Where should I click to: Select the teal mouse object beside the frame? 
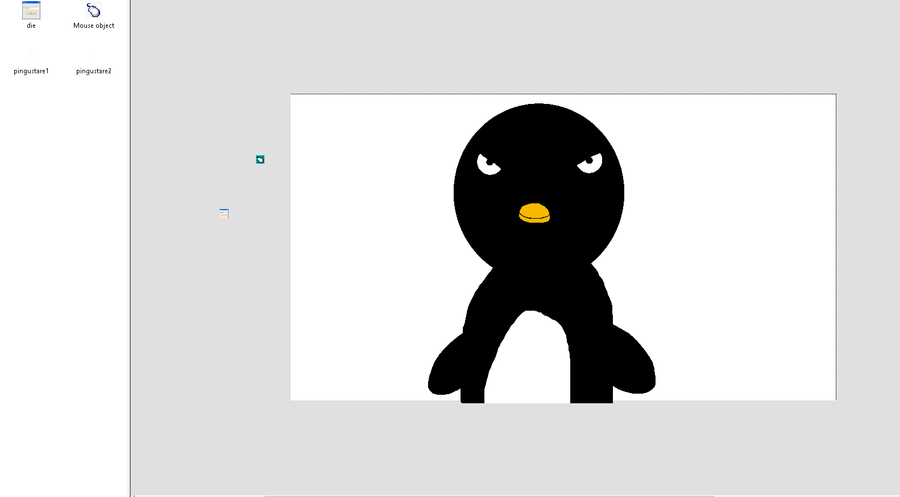[x=260, y=160]
